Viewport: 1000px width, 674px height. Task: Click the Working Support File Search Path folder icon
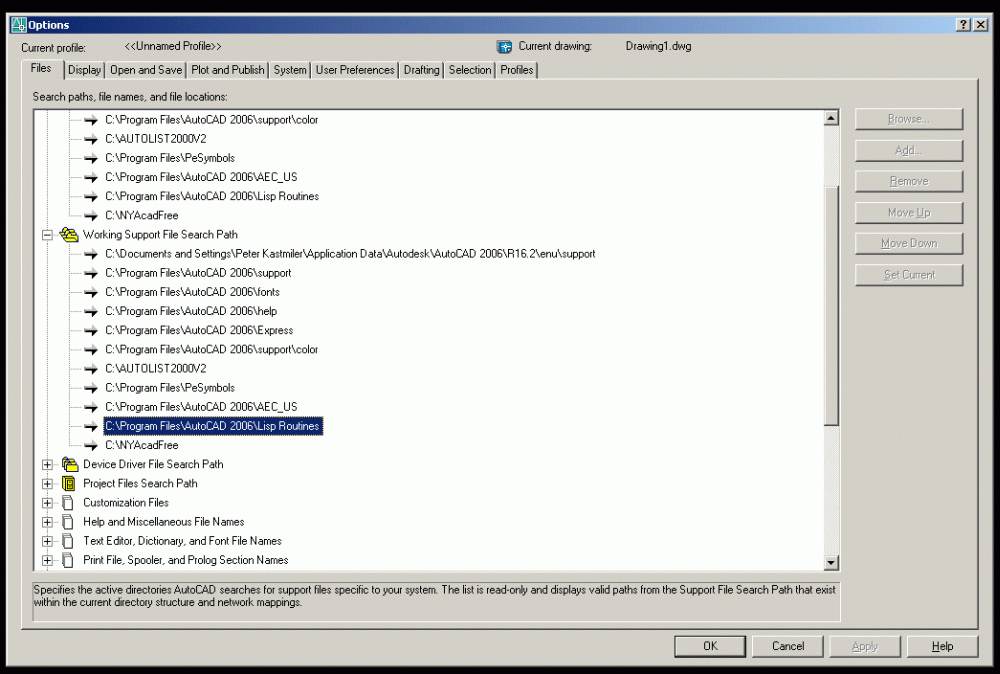click(x=69, y=235)
